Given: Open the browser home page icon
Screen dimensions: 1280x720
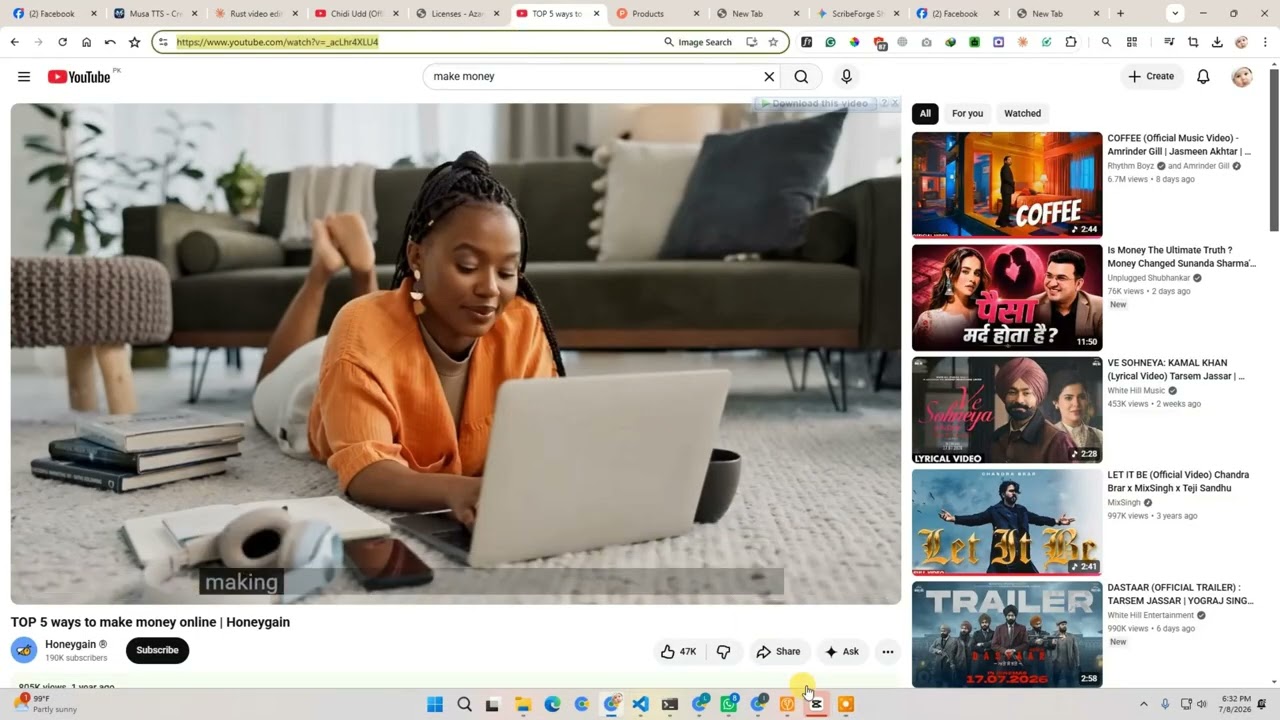Looking at the screenshot, I should (86, 42).
